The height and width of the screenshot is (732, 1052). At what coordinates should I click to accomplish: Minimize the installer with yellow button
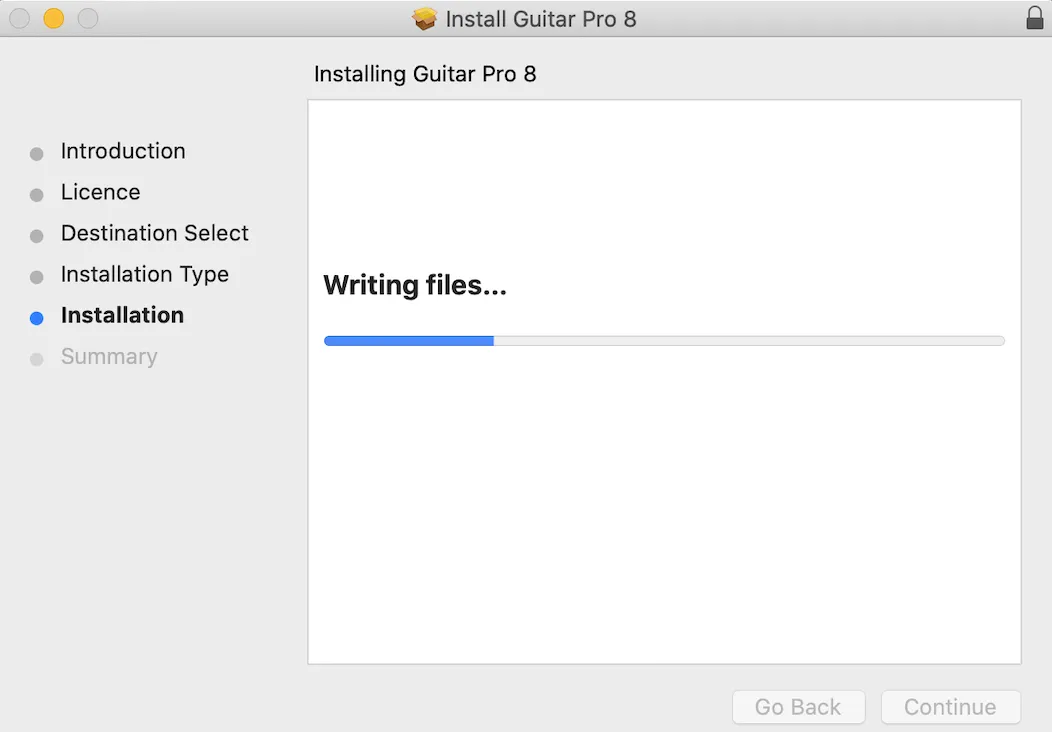coord(54,18)
